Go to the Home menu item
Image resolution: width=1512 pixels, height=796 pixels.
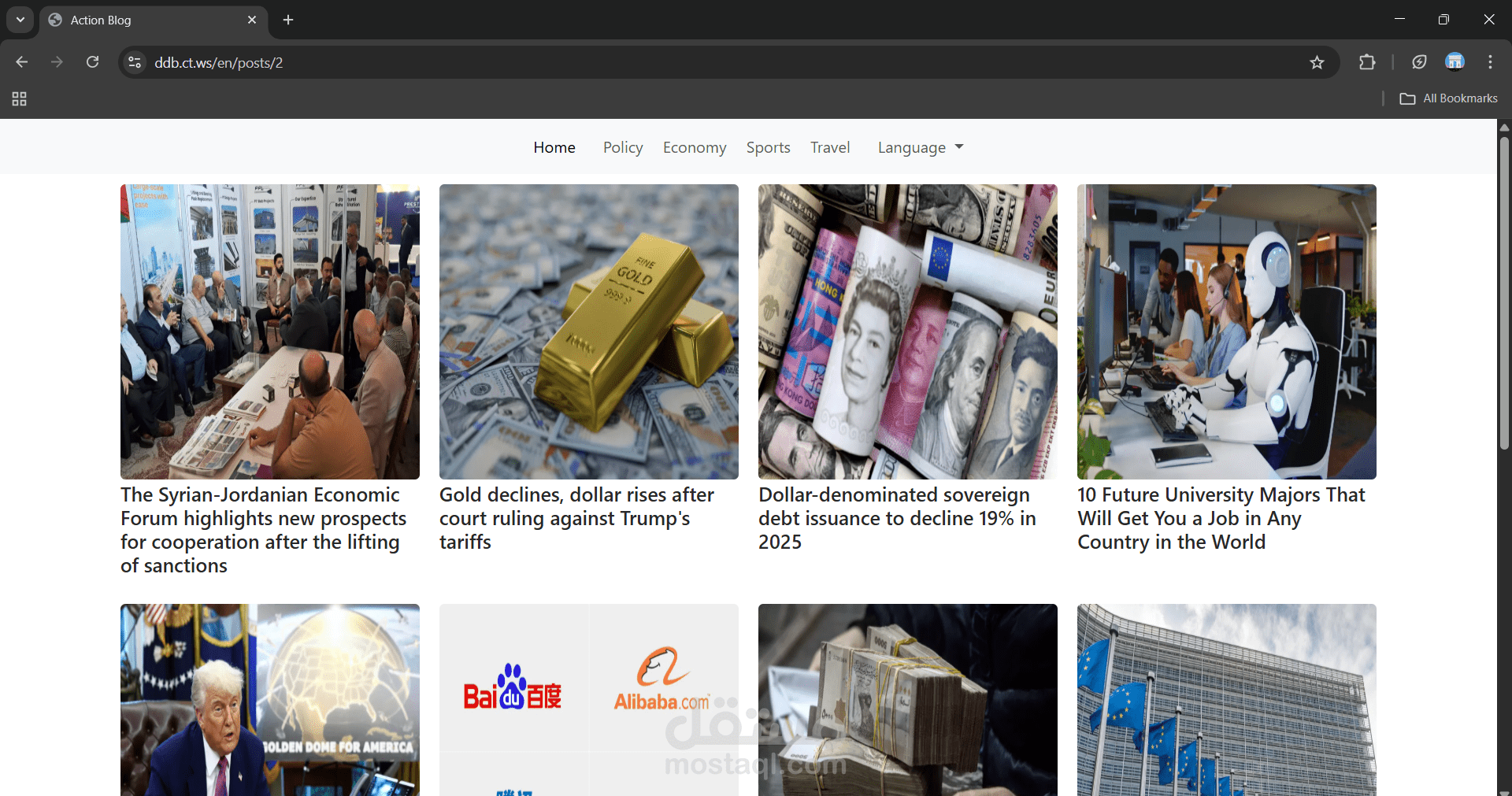554,147
